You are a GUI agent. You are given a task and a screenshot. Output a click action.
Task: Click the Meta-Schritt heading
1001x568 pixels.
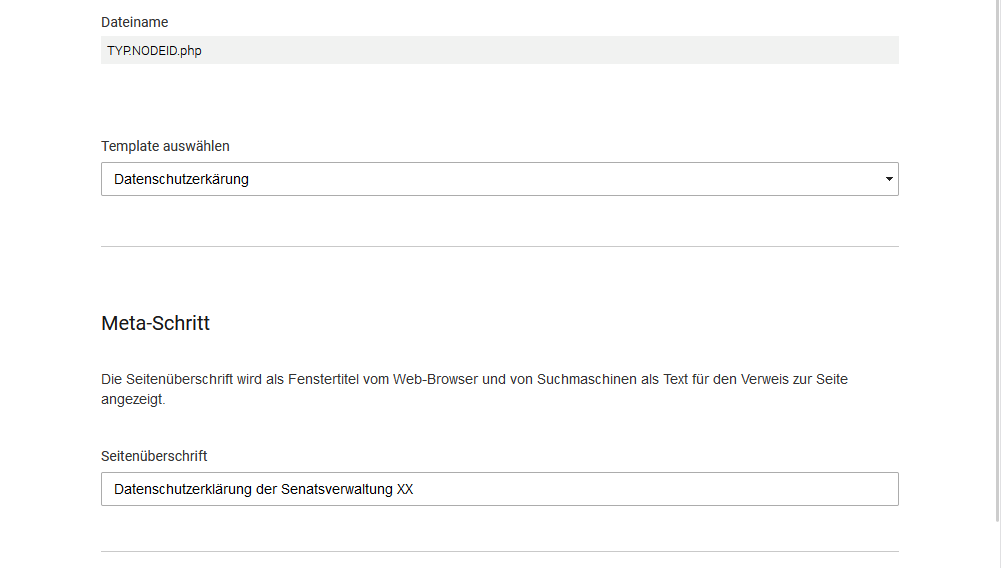point(155,323)
